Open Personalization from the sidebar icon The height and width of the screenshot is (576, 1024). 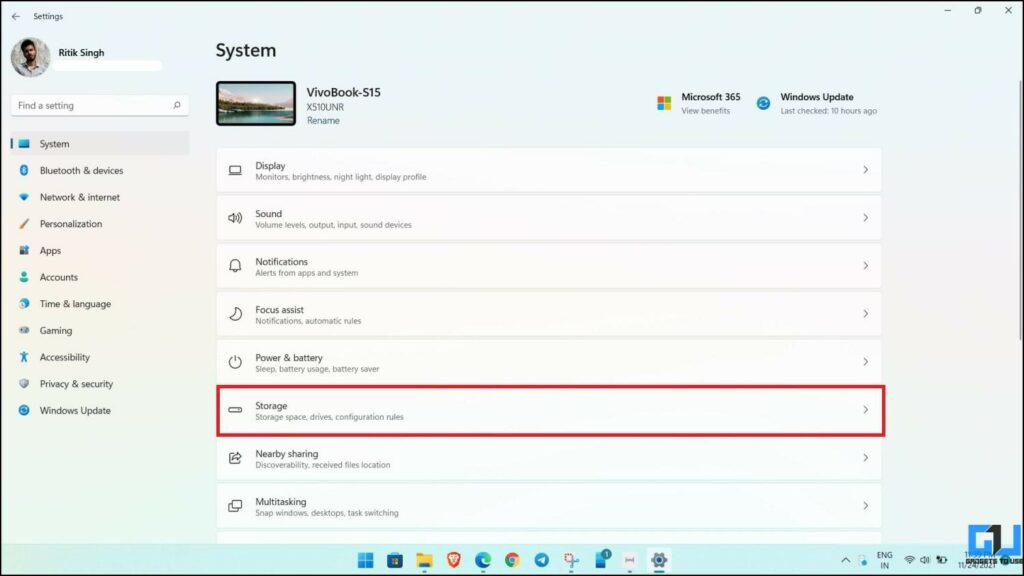click(x=22, y=223)
